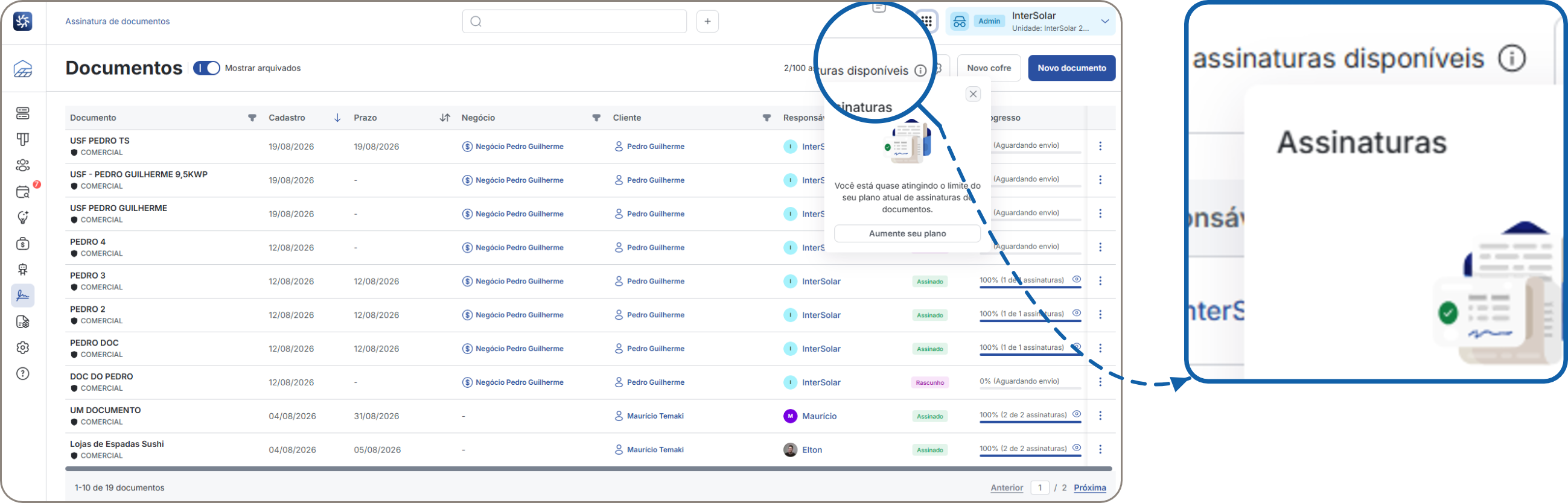The height and width of the screenshot is (503, 1568).
Task: Click the Novo documento button
Action: [x=1071, y=68]
